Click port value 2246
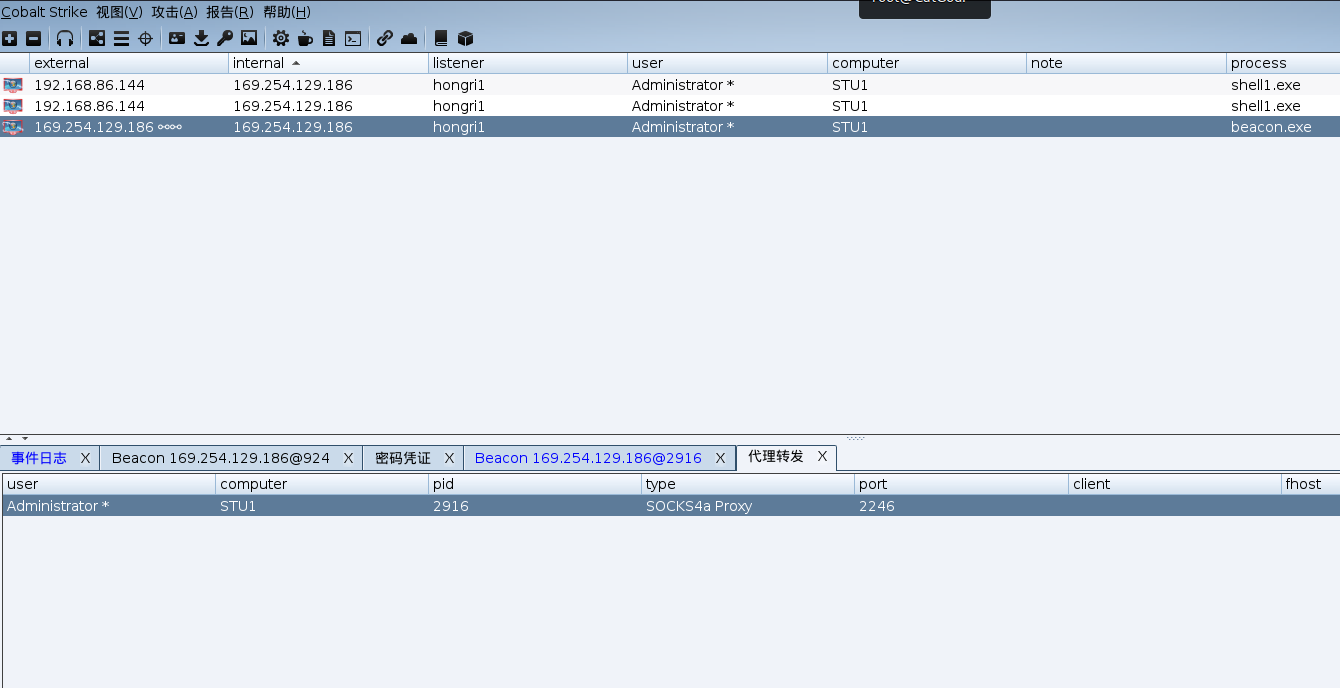This screenshot has height=688, width=1340. point(877,506)
